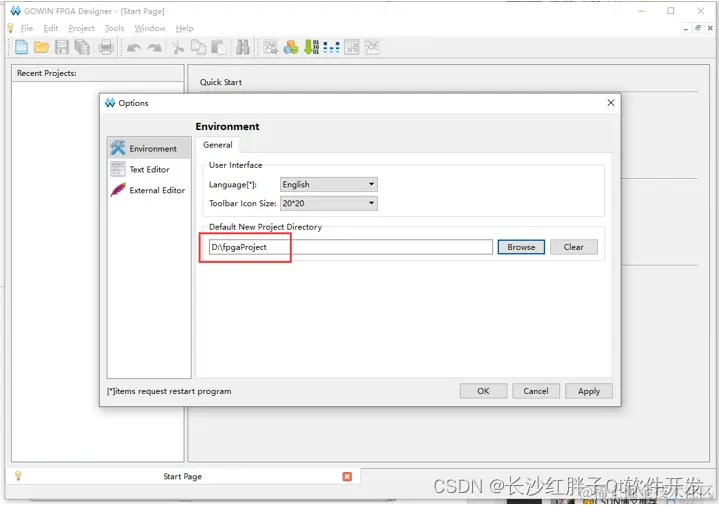
Task: Open the Project menu
Action: pos(81,28)
